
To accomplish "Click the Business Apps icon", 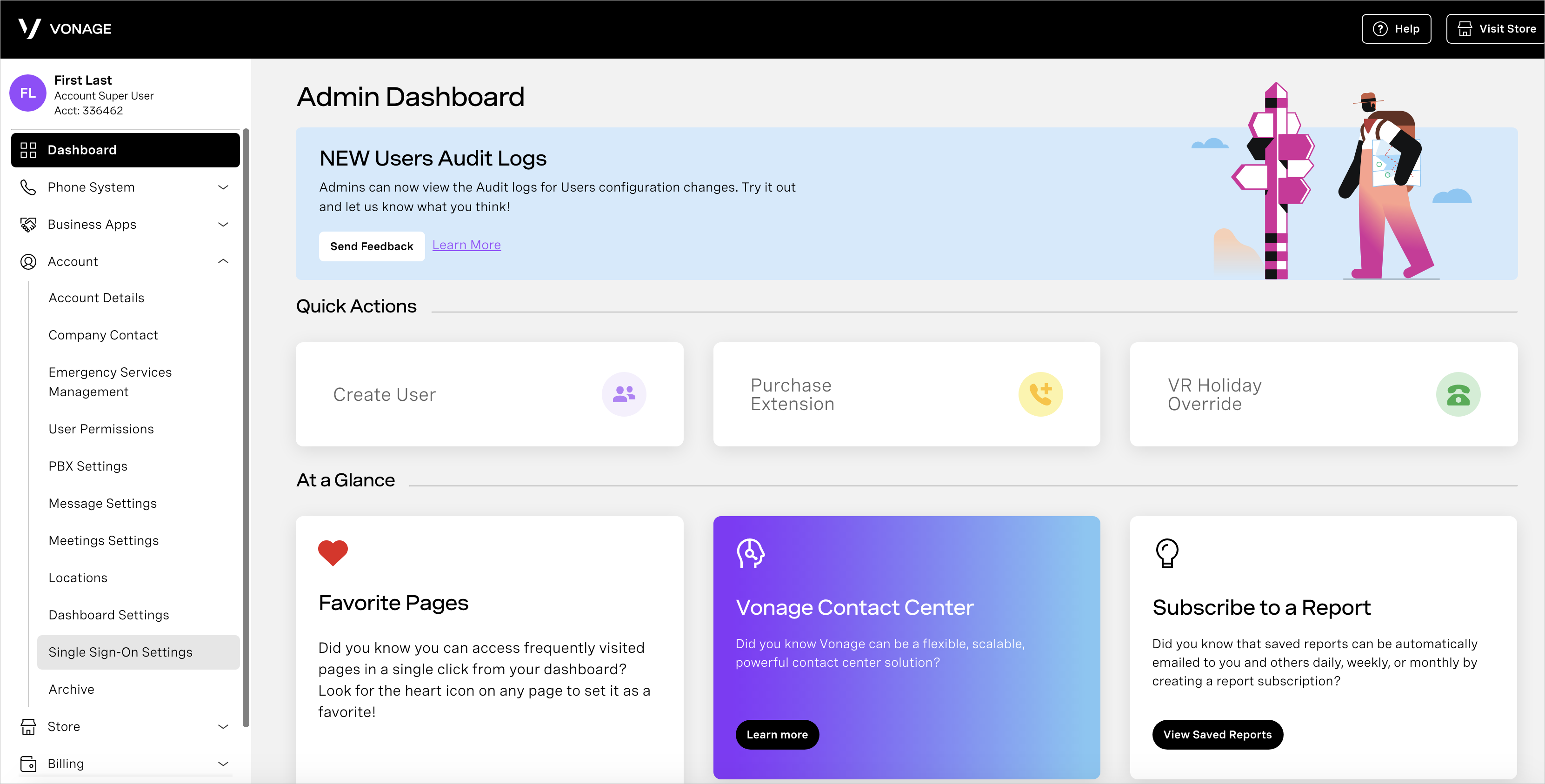I will [x=28, y=224].
